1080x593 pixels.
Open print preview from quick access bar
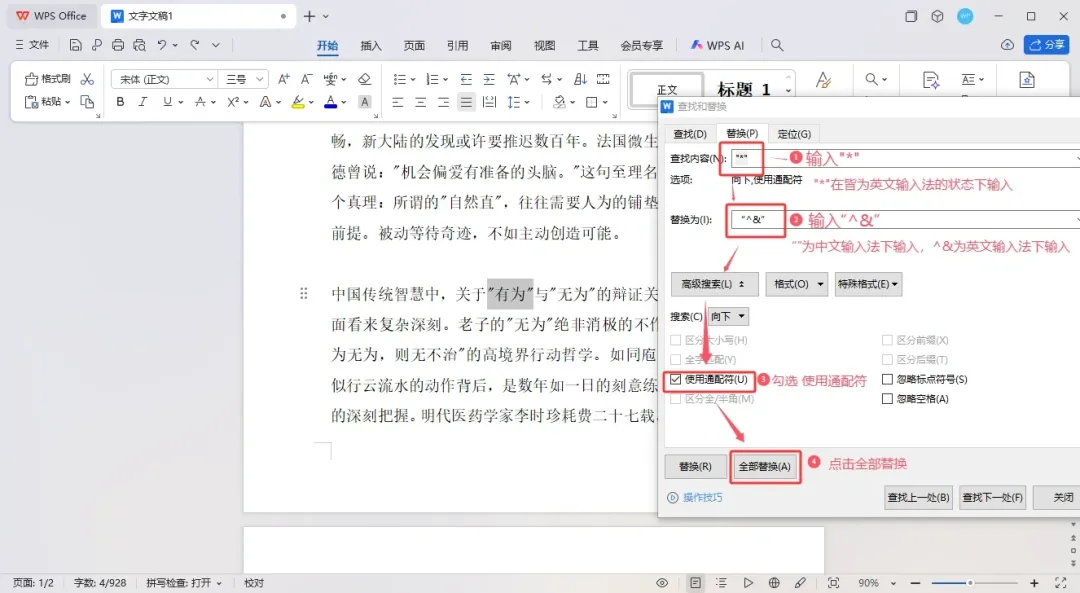tap(139, 45)
